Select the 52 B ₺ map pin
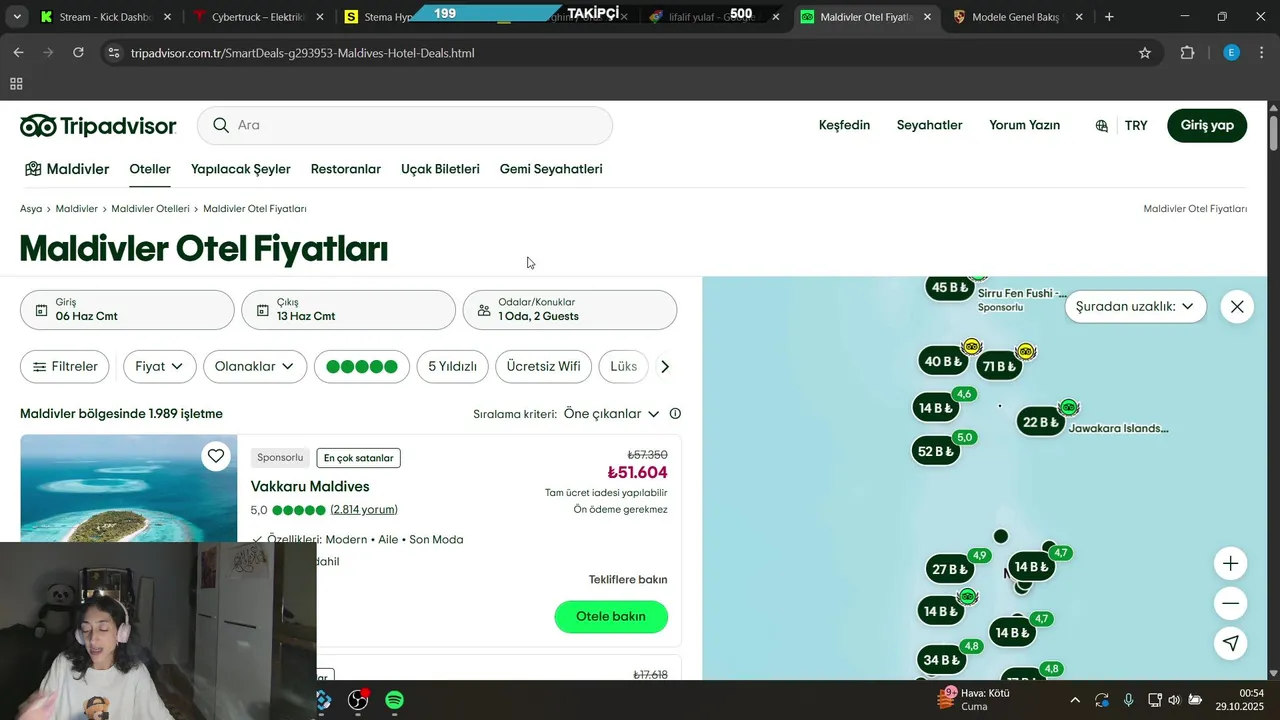The width and height of the screenshot is (1280, 720). click(x=935, y=452)
